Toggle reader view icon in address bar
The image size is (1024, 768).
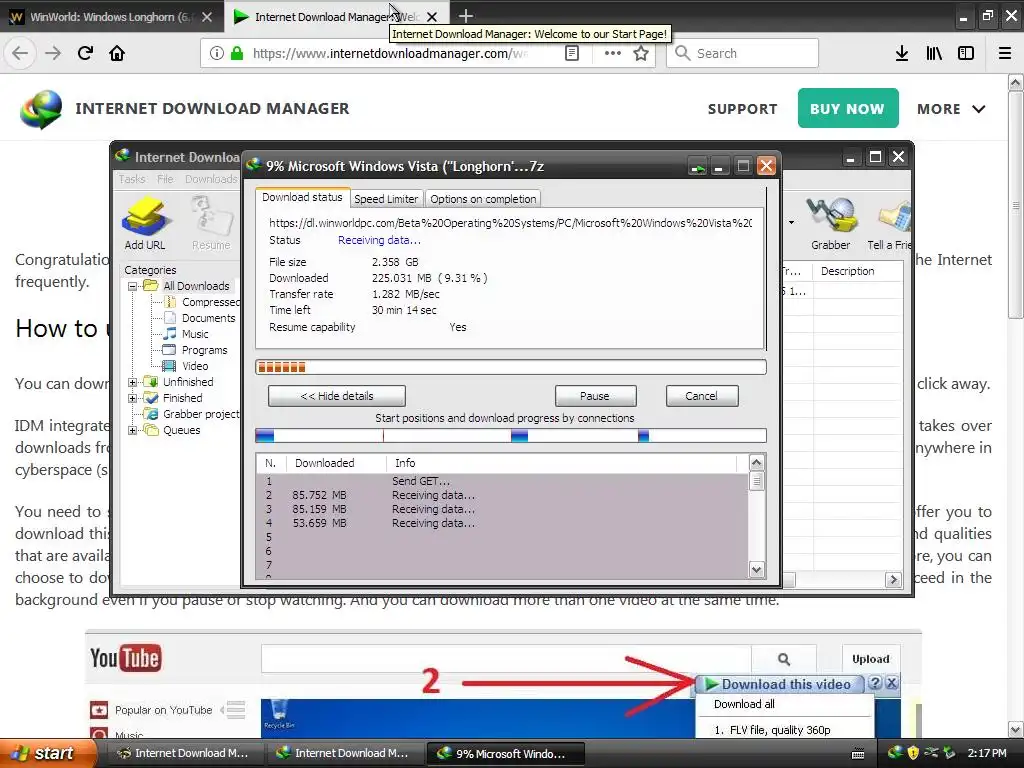click(x=571, y=53)
